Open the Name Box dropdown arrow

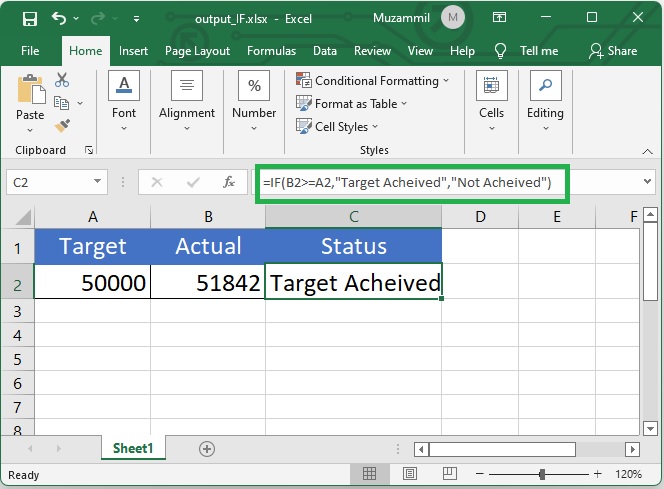[x=98, y=182]
